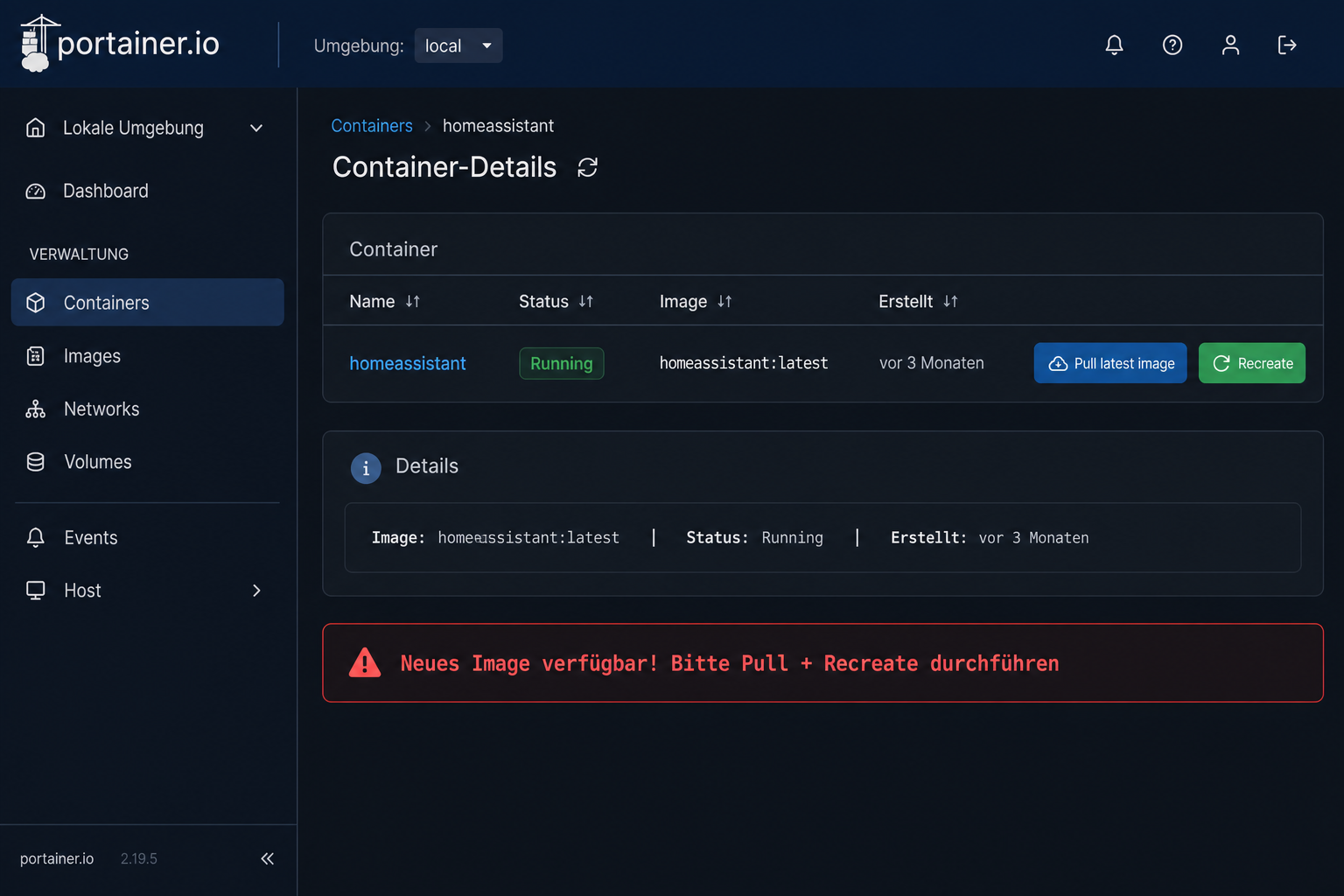
Task: Click the Neues Image verfügbar alert text
Action: pos(730,663)
